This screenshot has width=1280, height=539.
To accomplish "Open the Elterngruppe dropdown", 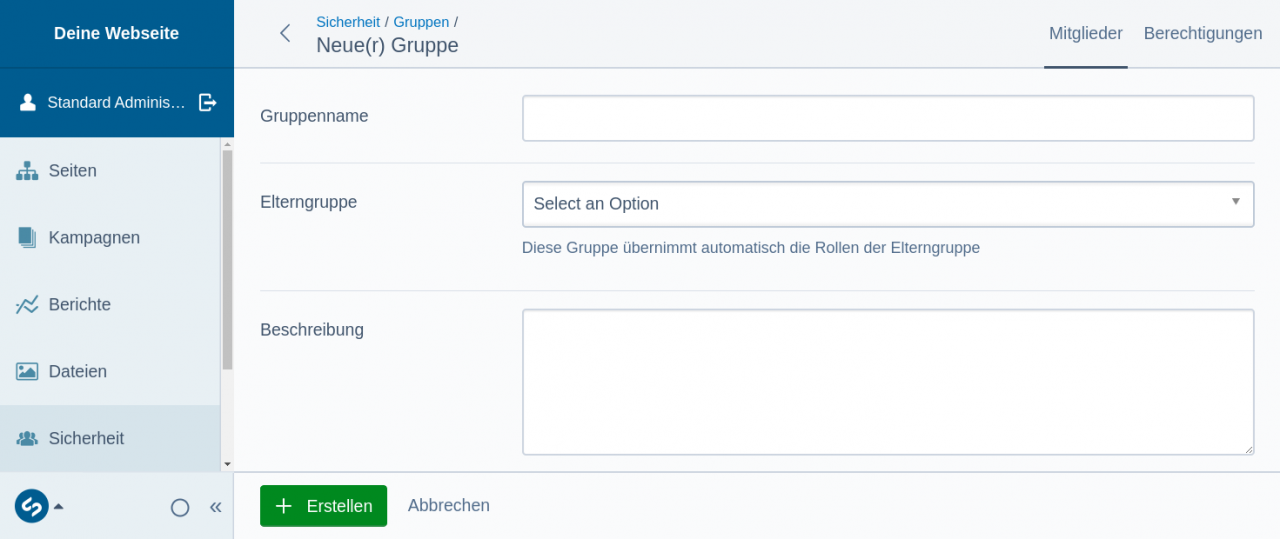I will 888,204.
